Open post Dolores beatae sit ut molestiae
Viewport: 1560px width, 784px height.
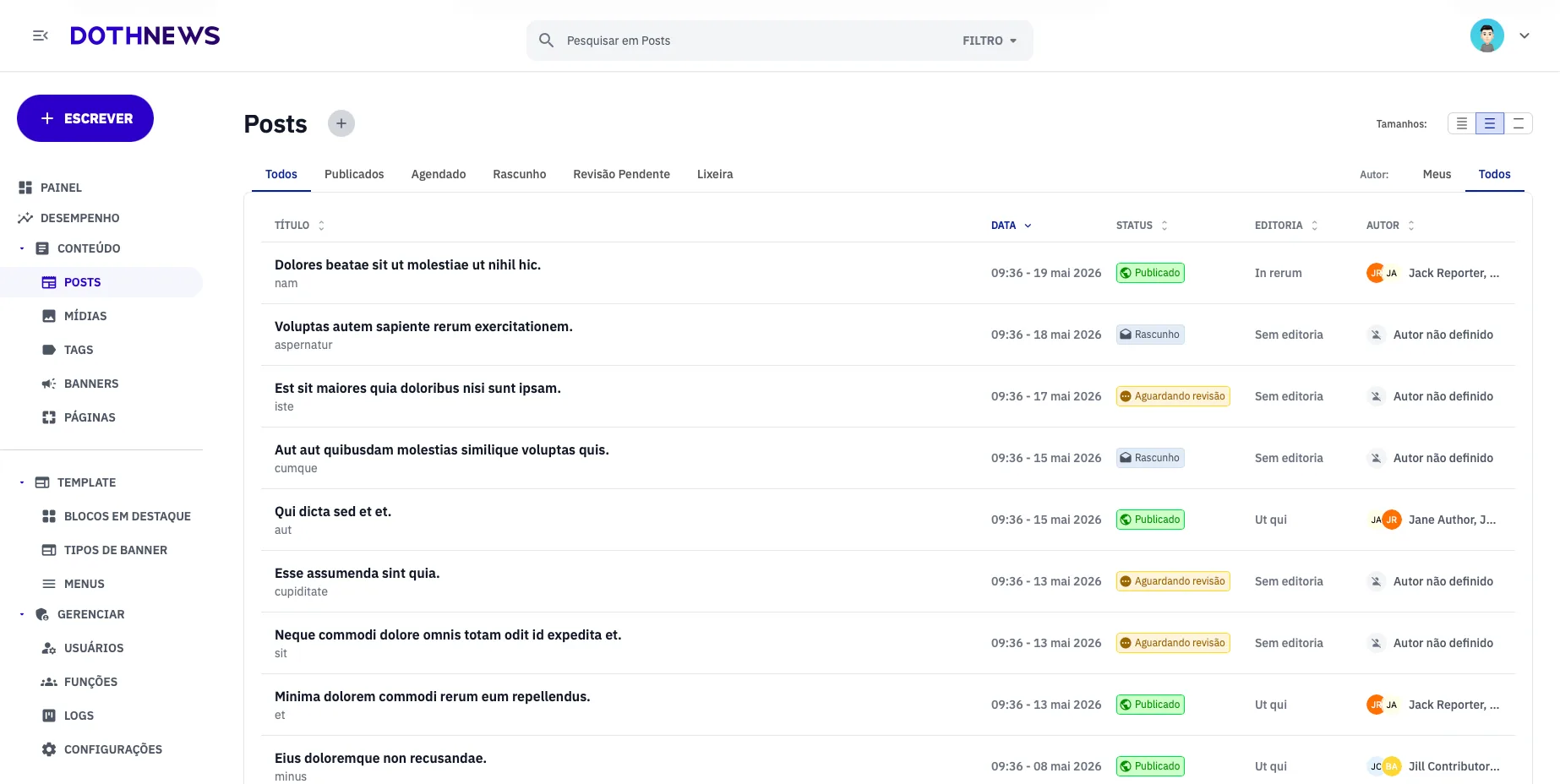(x=407, y=264)
